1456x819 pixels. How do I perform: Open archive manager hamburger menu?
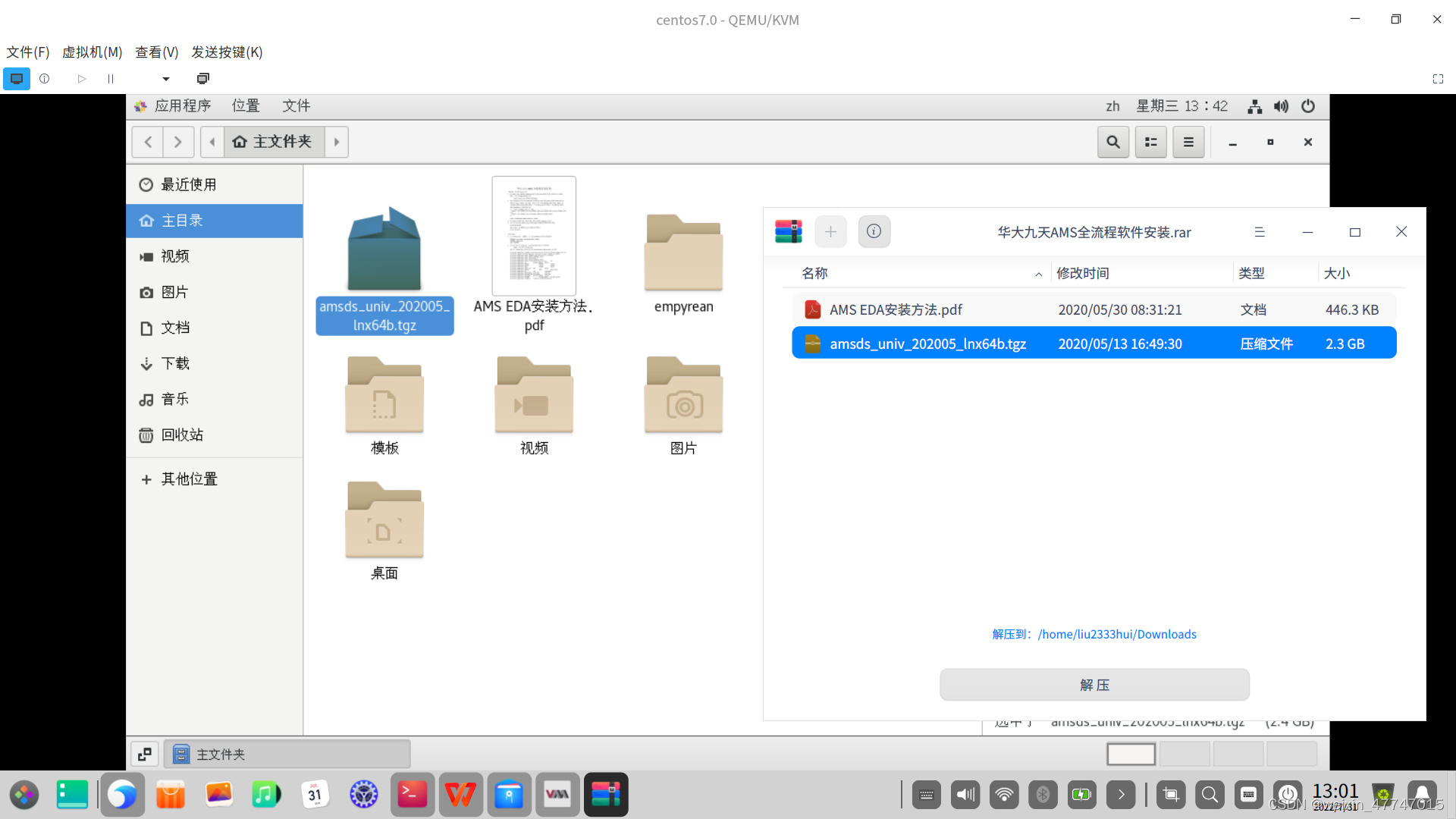[1260, 232]
